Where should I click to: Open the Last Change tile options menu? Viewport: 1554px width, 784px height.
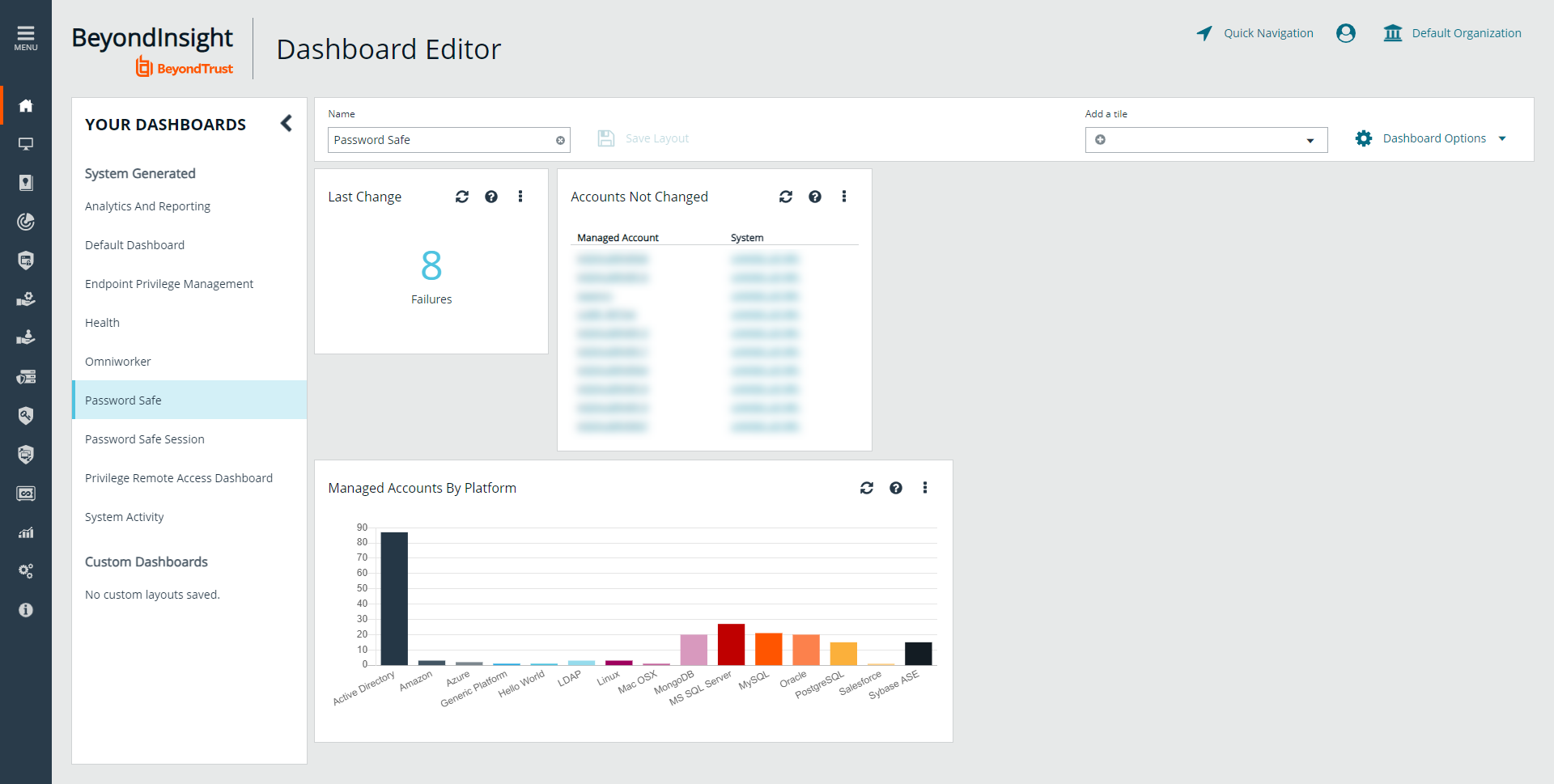pyautogui.click(x=520, y=197)
